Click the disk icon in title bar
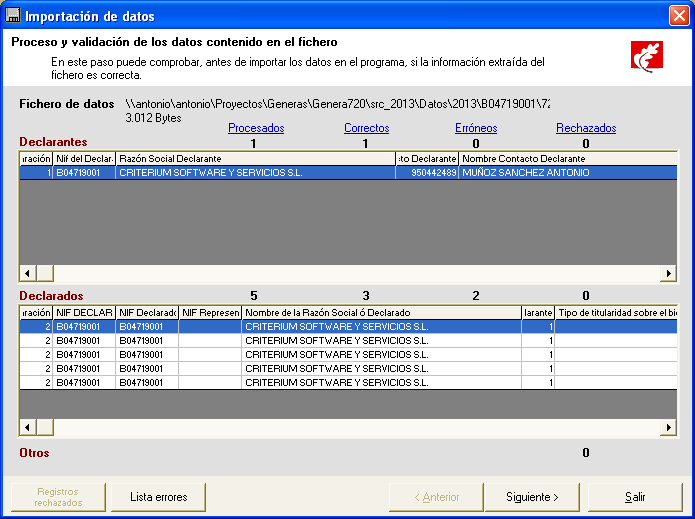 12,16
